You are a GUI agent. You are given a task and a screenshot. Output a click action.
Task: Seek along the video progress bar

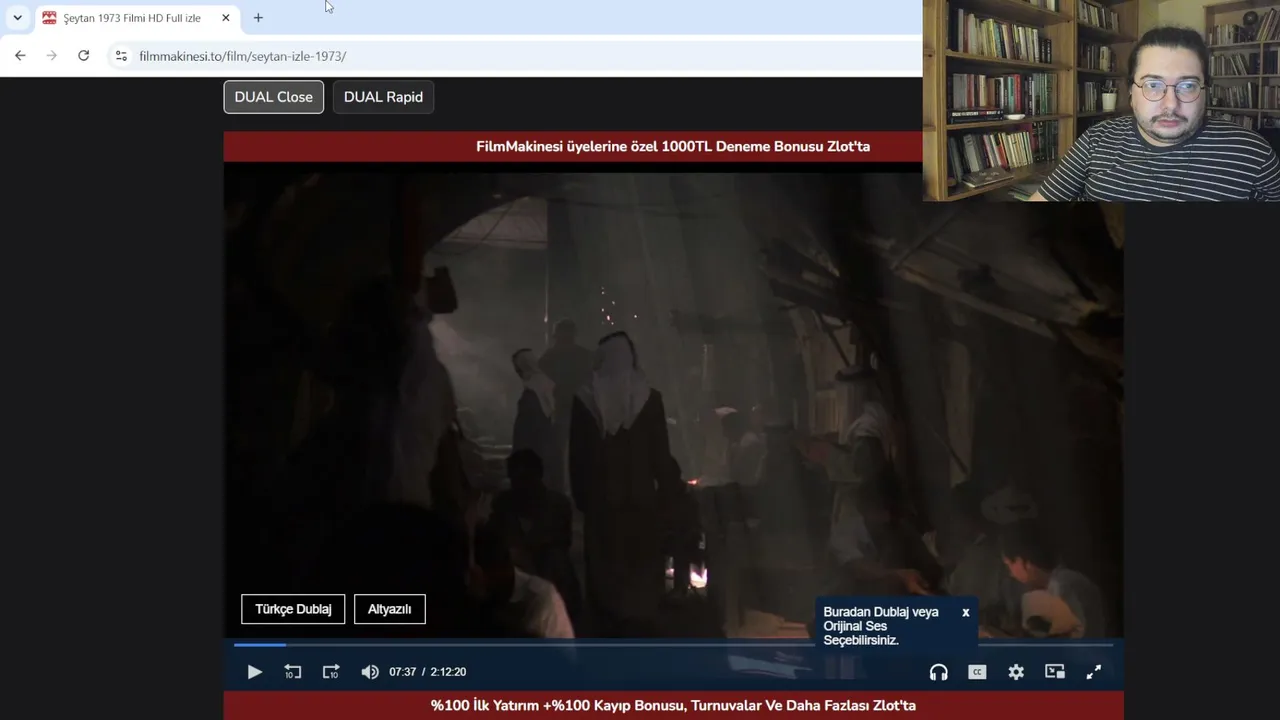(x=673, y=645)
